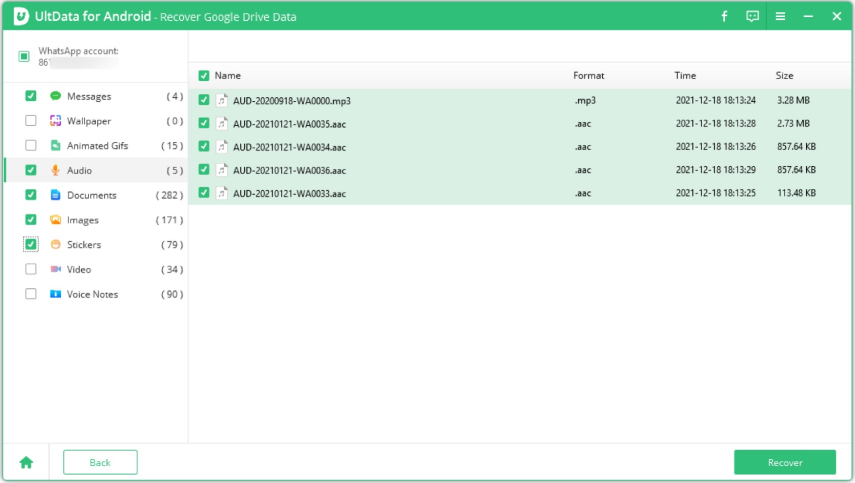Image resolution: width=855 pixels, height=483 pixels.
Task: Open the Voice Notes category
Action: 93,294
